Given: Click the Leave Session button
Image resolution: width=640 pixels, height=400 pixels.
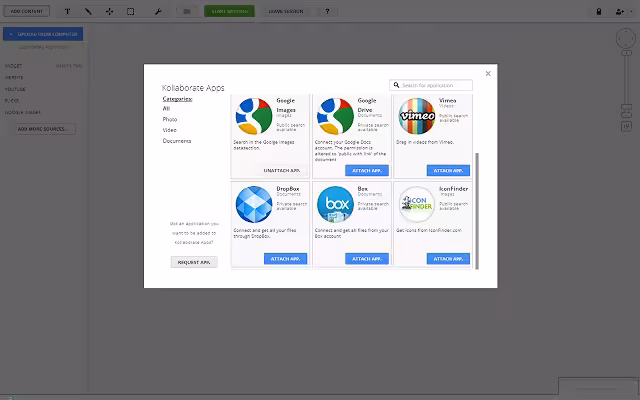Looking at the screenshot, I should pos(286,11).
